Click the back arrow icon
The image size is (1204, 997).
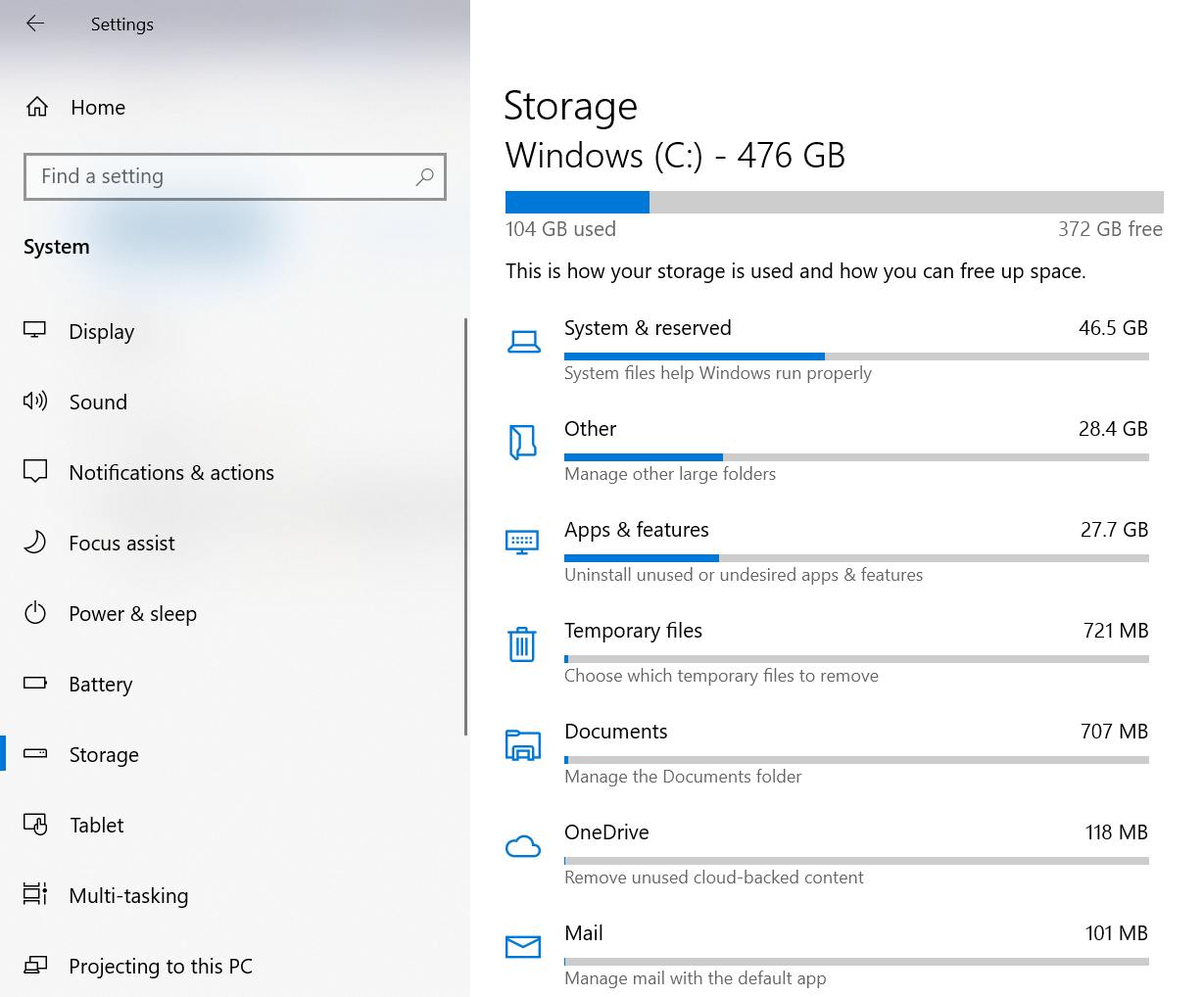click(x=35, y=24)
